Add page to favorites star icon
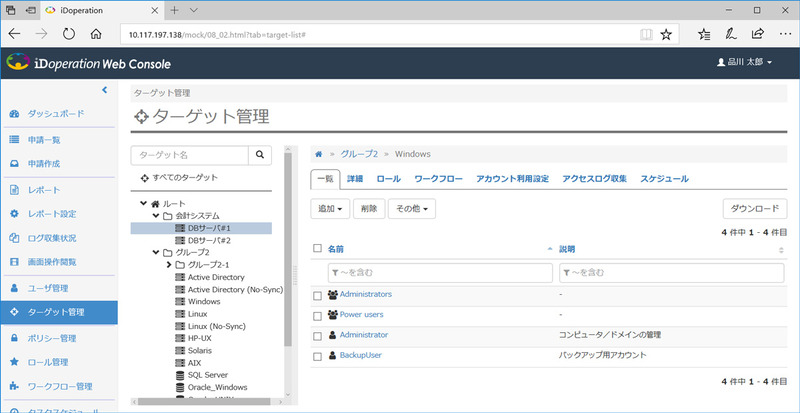The height and width of the screenshot is (413, 800). 666,35
